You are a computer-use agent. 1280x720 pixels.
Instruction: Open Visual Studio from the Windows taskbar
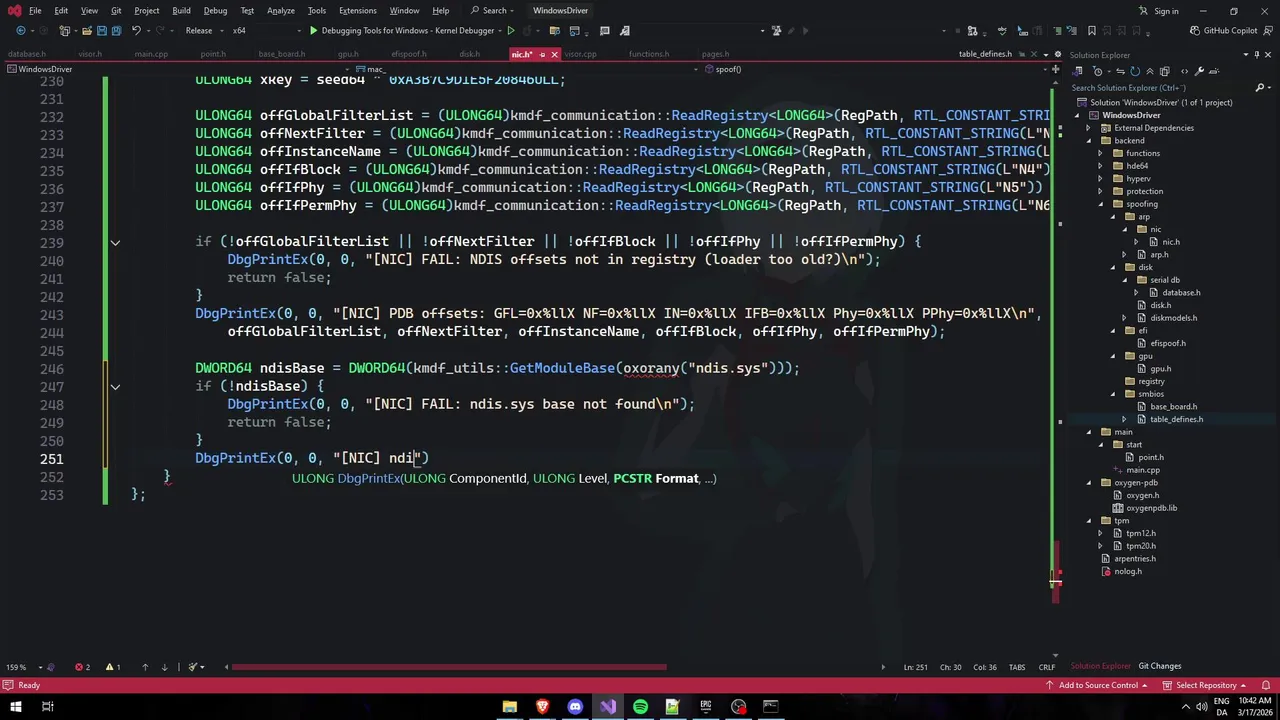click(x=608, y=707)
